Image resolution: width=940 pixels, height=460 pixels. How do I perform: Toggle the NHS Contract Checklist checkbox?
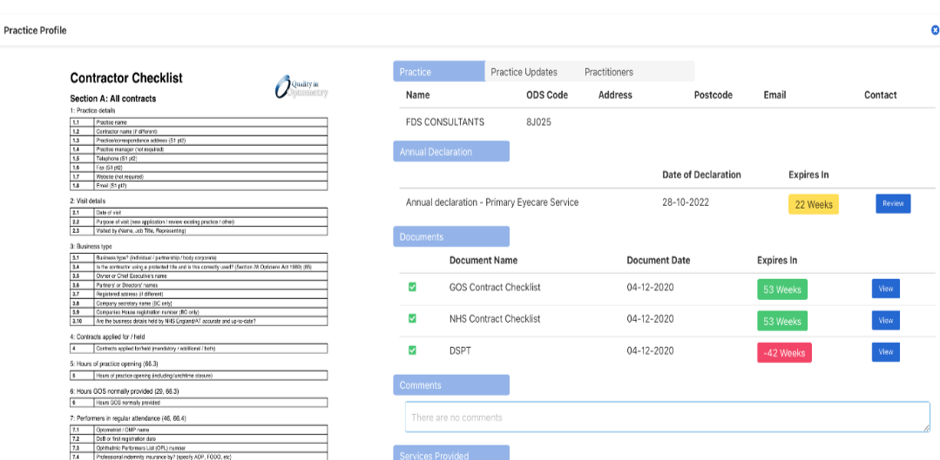pos(412,318)
